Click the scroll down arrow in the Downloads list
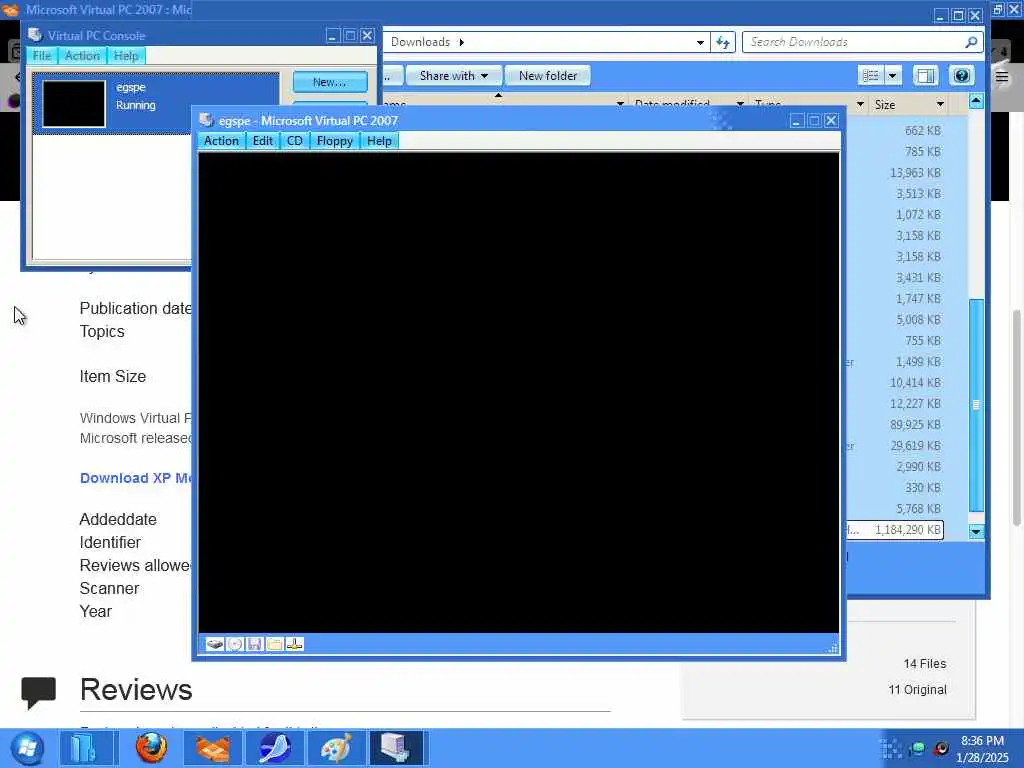The width and height of the screenshot is (1024, 768). [976, 532]
